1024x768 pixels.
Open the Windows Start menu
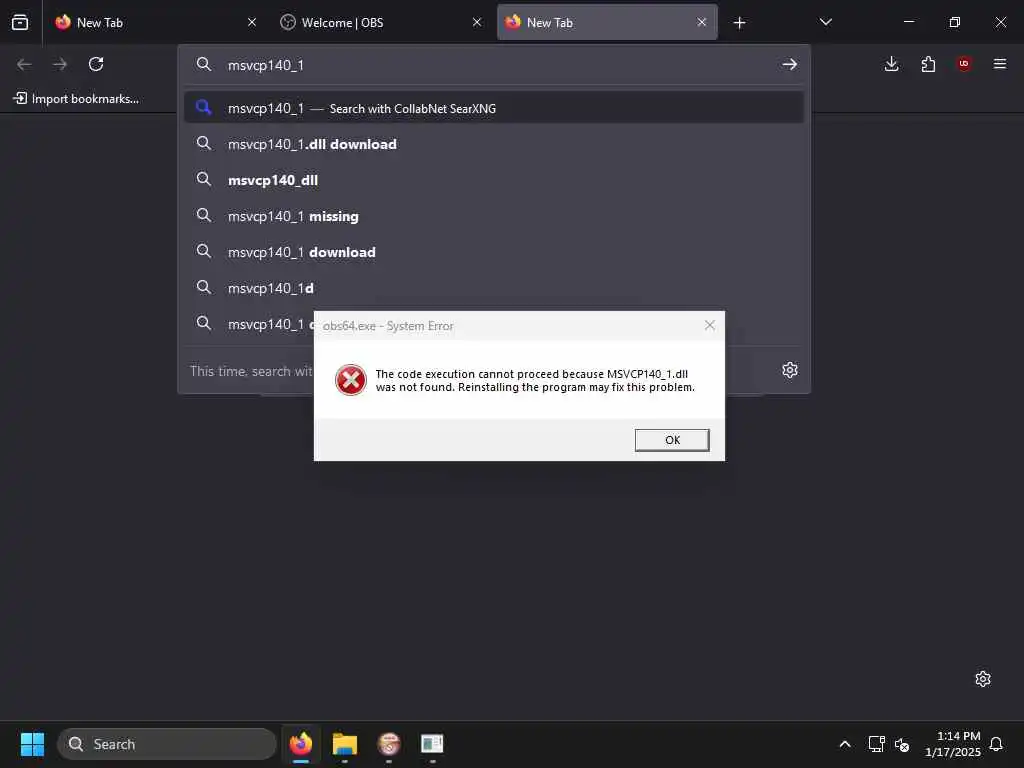32,744
